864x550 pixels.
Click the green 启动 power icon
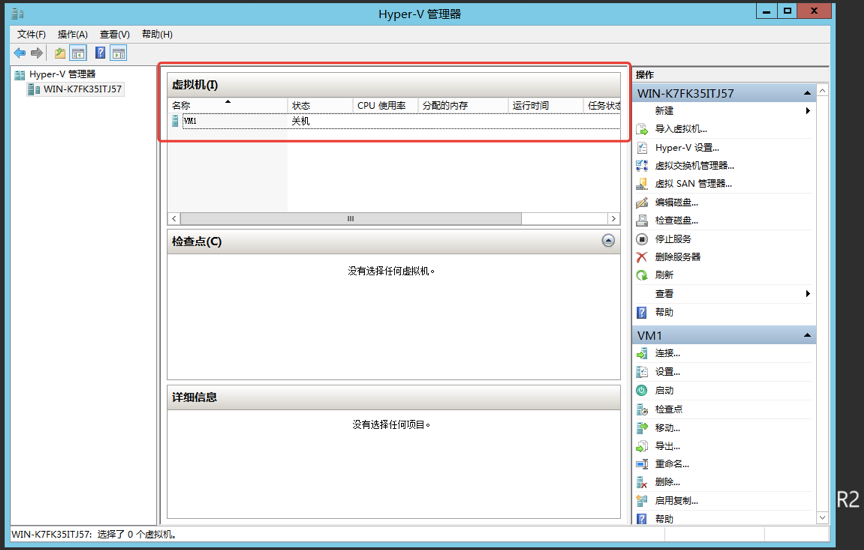tap(642, 390)
